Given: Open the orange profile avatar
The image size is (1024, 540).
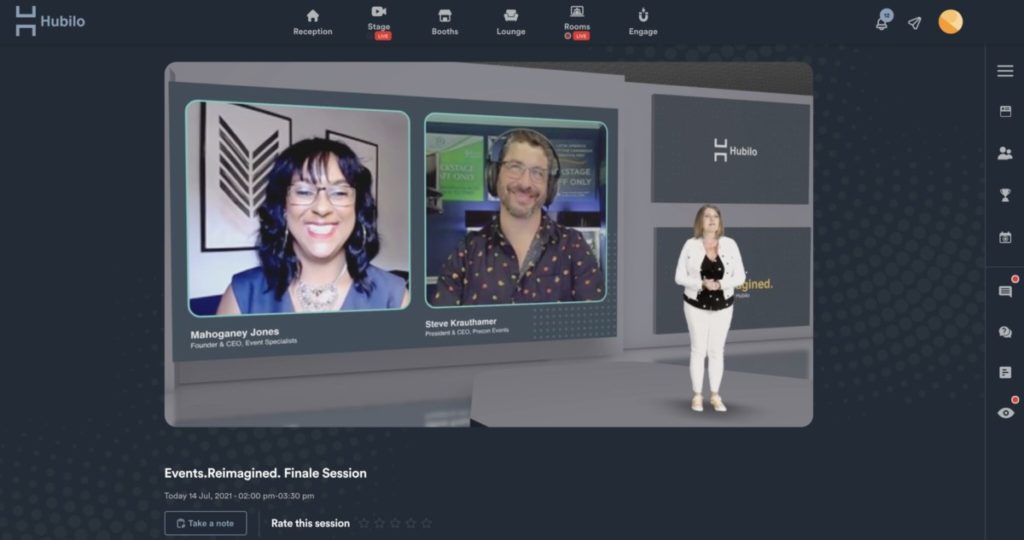Looking at the screenshot, I should (950, 22).
